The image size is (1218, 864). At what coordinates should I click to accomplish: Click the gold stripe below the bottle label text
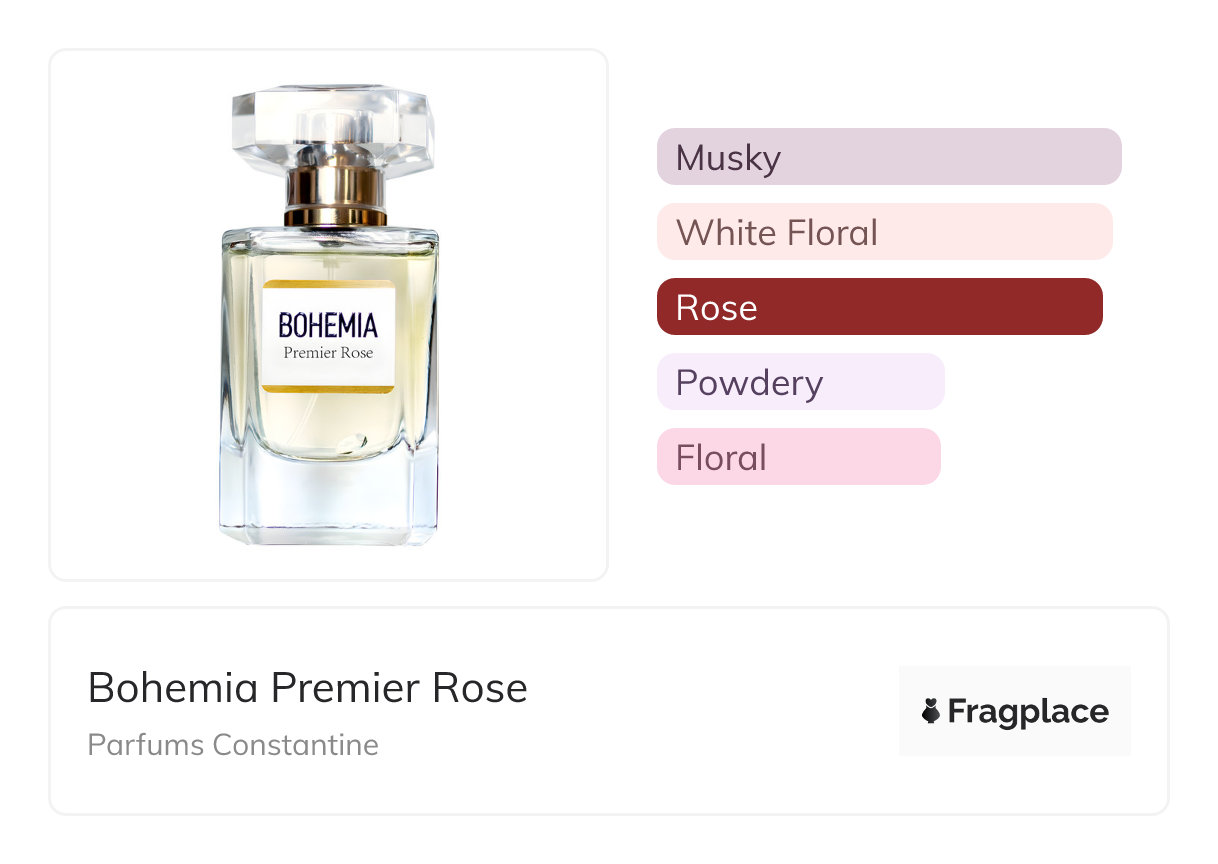(x=328, y=387)
